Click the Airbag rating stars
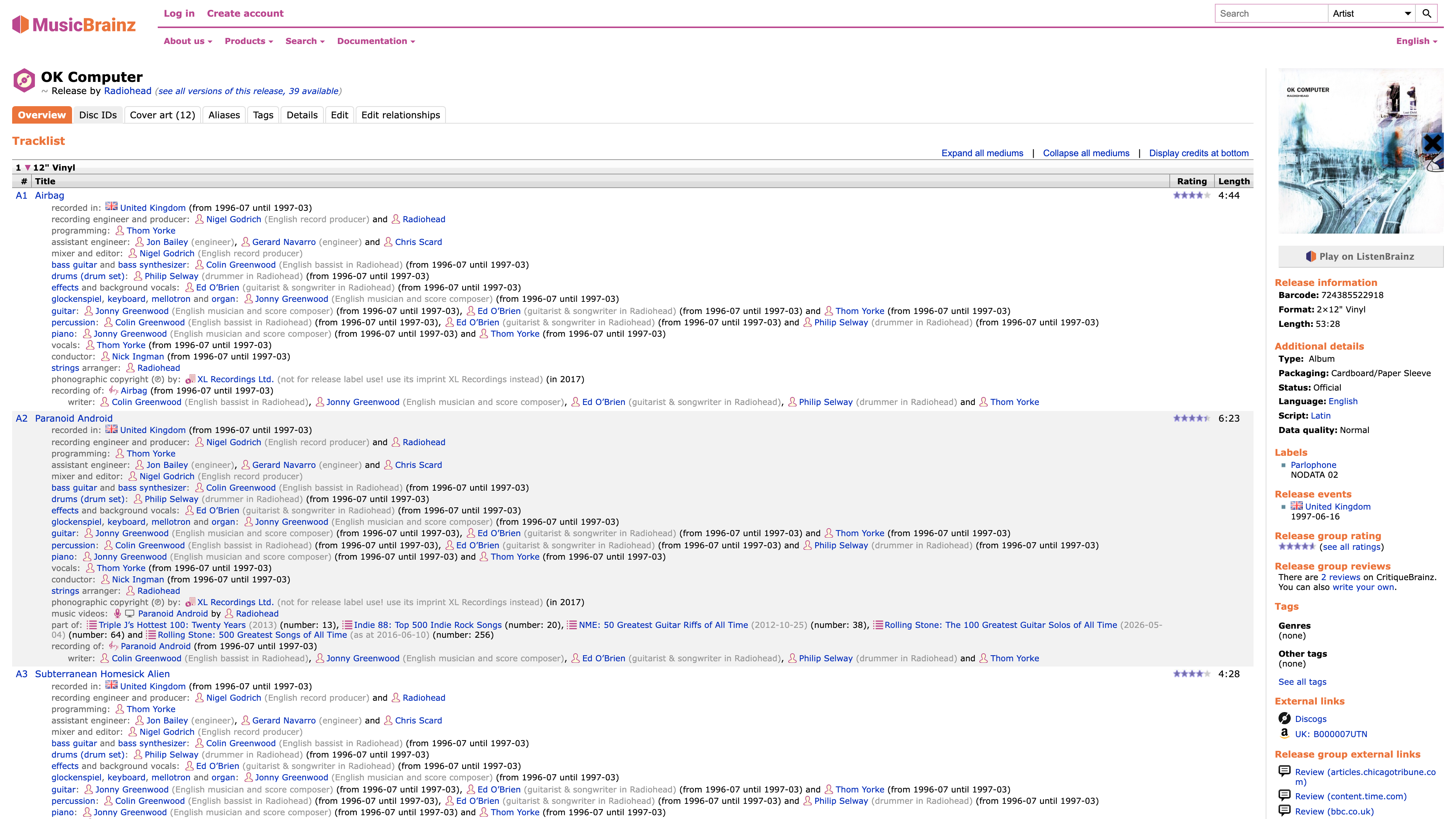 1191,196
